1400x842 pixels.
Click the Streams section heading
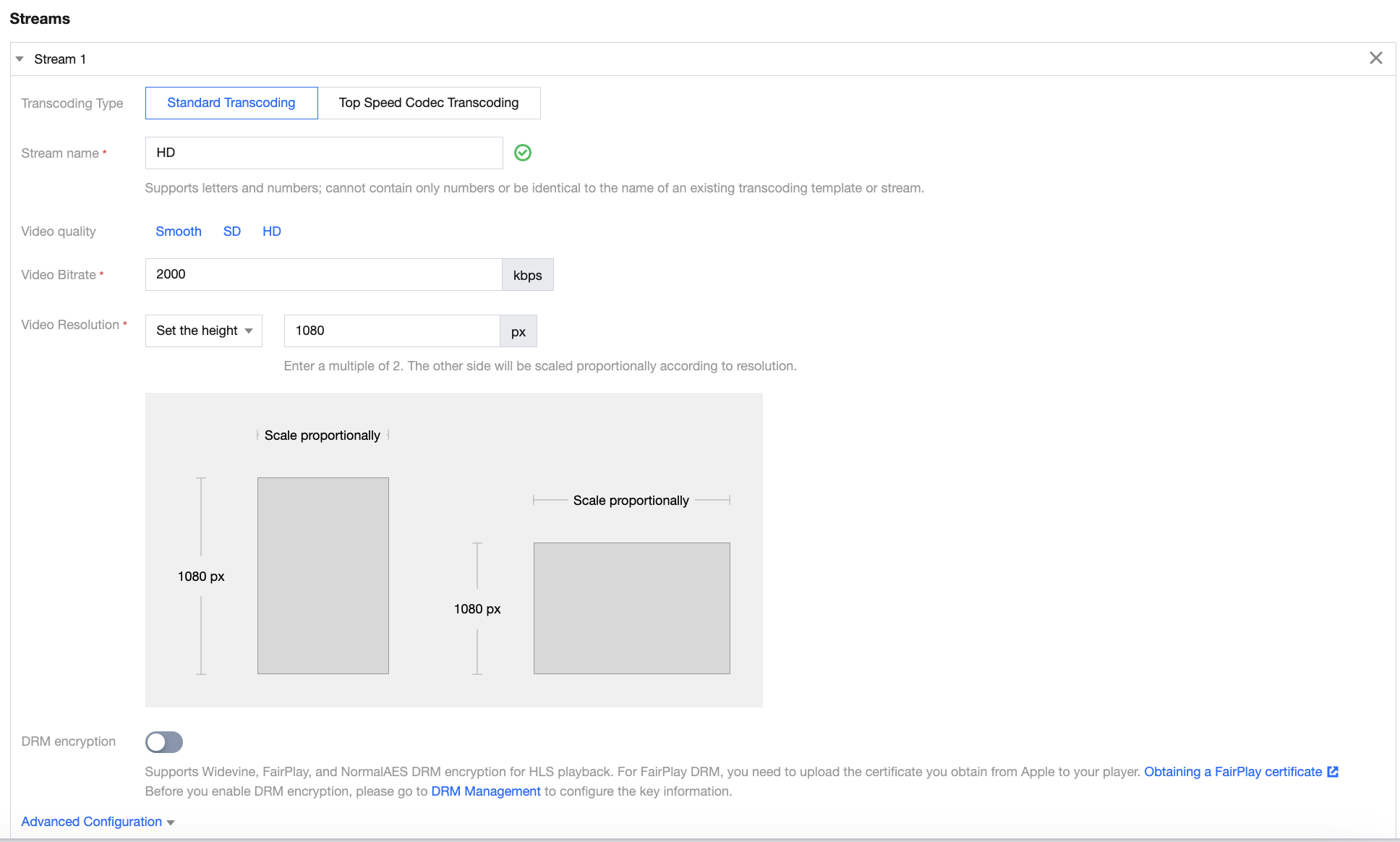click(x=40, y=19)
